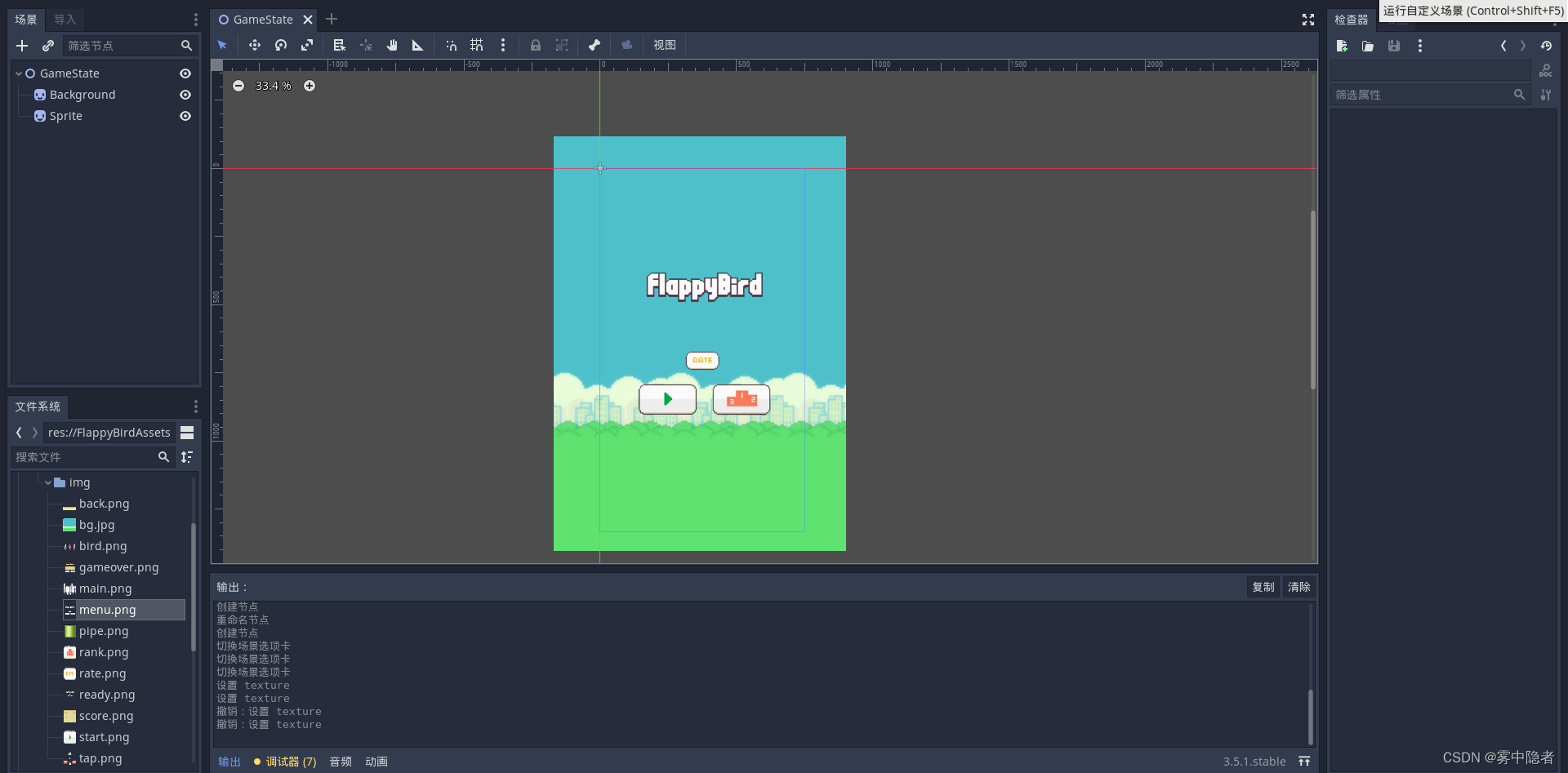This screenshot has height=773, width=1568.
Task: Open the 调试器 (7) debugger panel
Action: [x=284, y=762]
